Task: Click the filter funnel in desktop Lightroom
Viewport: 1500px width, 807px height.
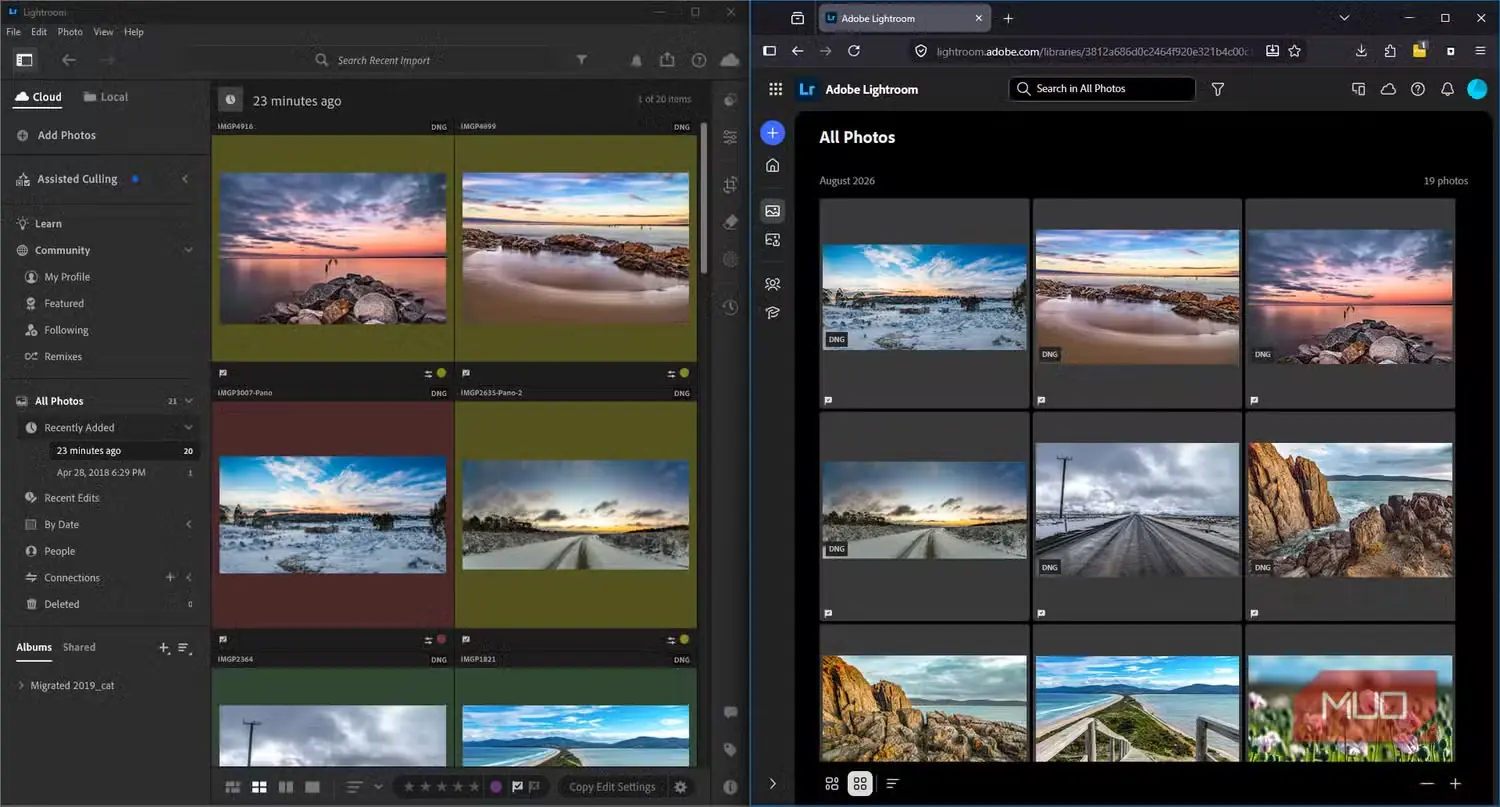Action: [581, 60]
